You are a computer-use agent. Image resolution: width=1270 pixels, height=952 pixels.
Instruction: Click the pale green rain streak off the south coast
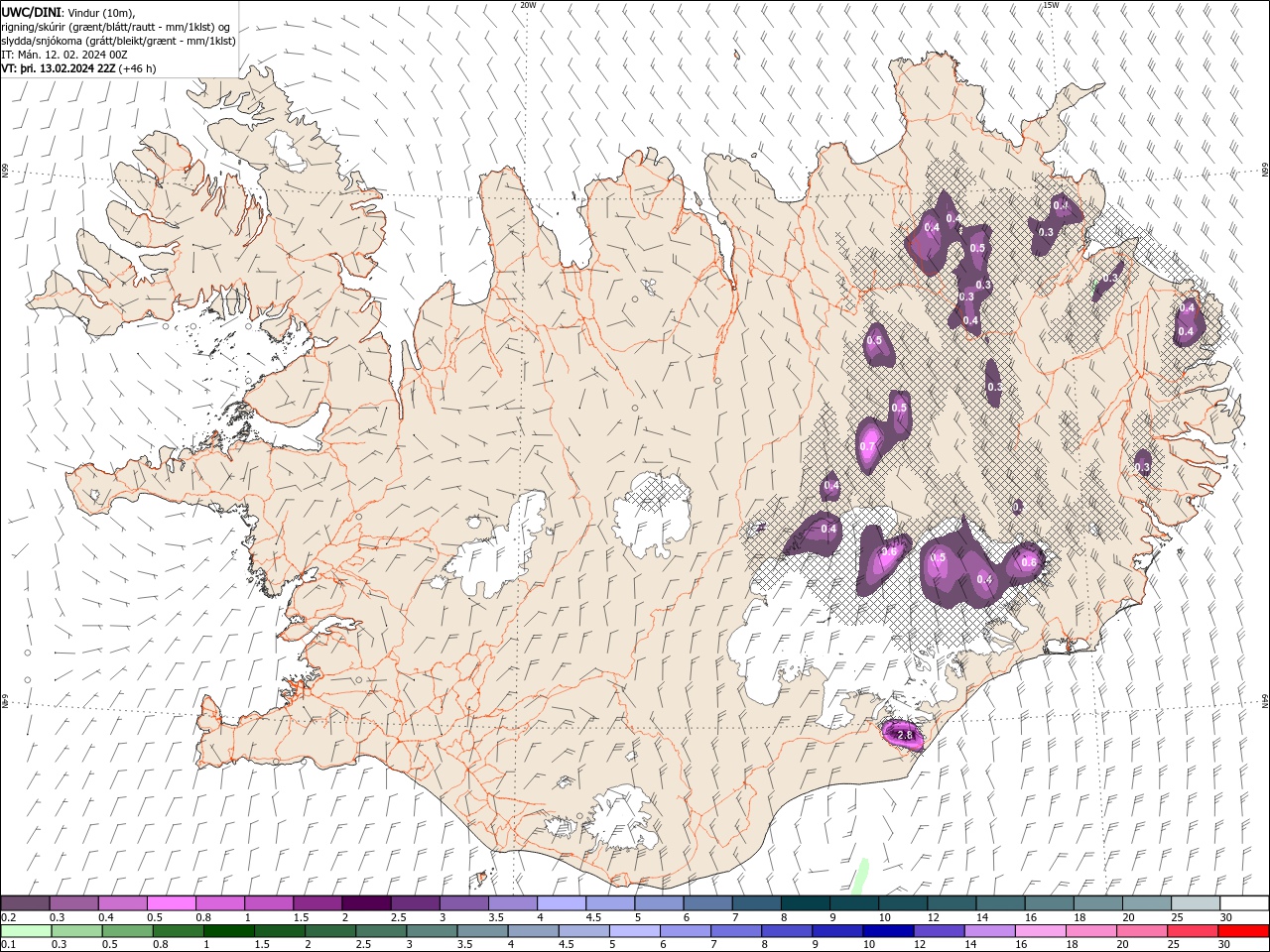tap(860, 875)
